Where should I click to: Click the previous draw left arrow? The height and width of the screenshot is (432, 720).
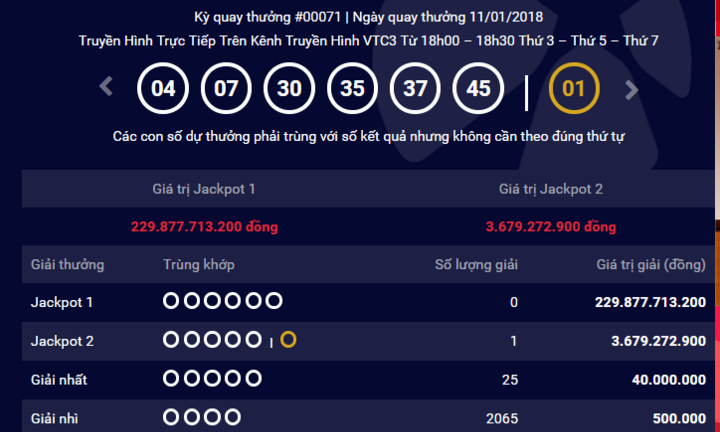pyautogui.click(x=107, y=88)
